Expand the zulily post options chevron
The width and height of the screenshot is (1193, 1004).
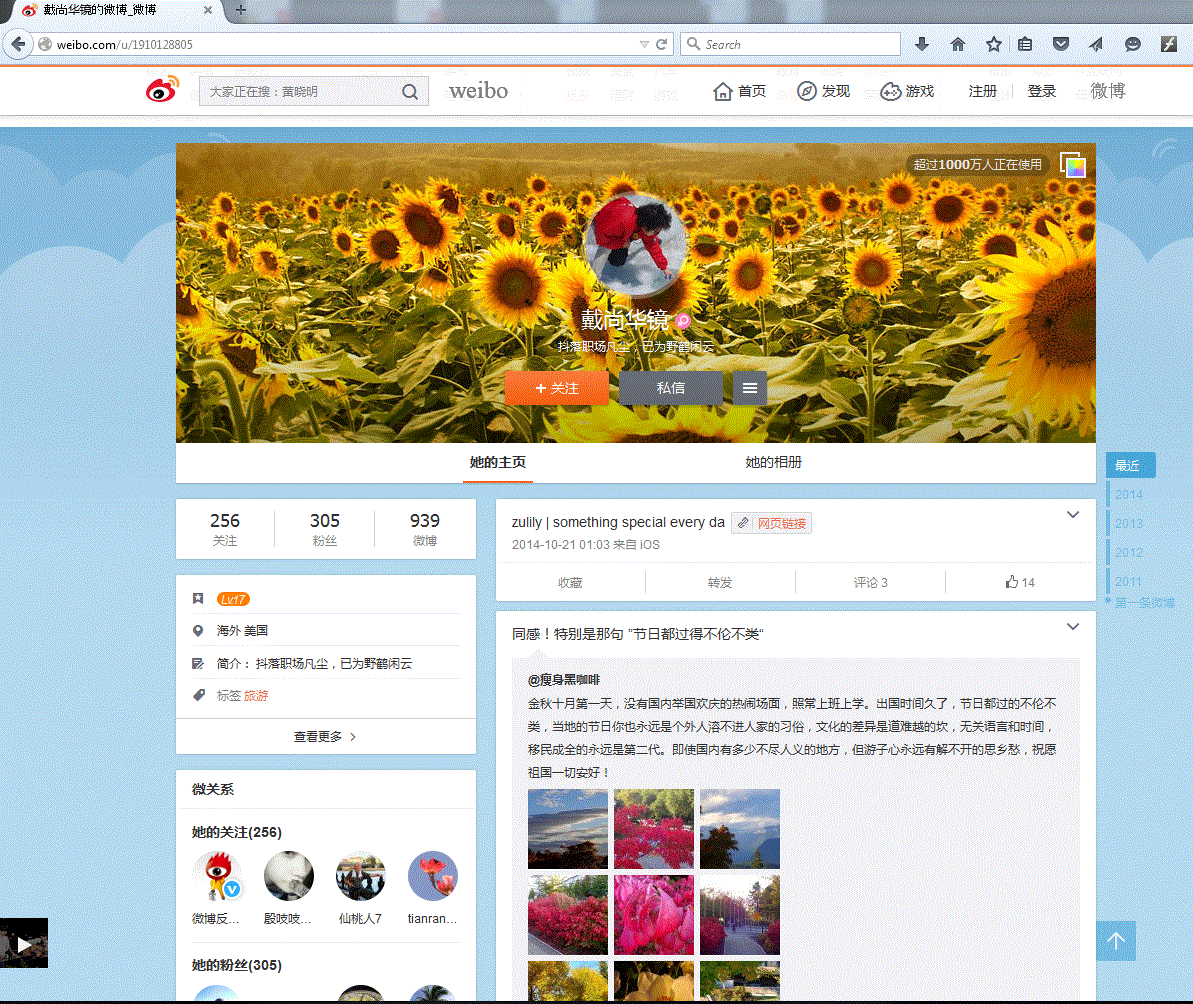point(1073,515)
